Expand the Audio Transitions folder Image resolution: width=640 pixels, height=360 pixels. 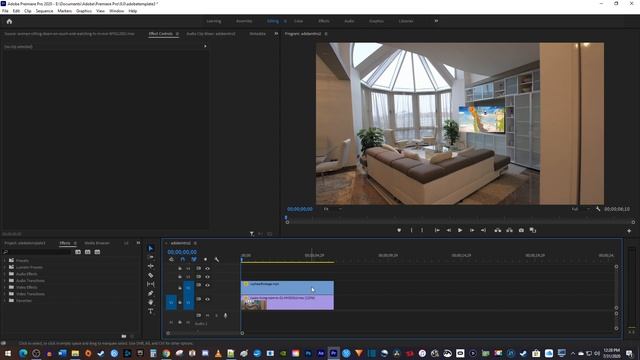tap(5, 280)
